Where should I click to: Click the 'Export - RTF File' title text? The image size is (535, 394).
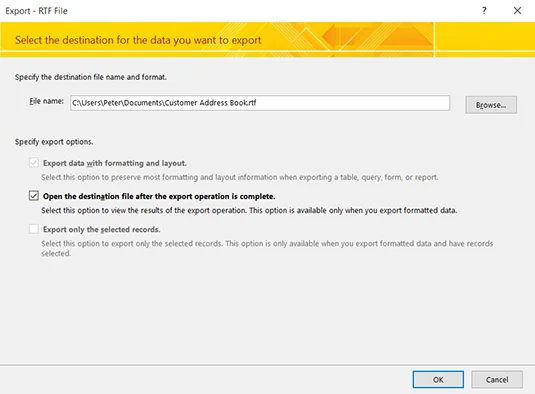coord(37,11)
